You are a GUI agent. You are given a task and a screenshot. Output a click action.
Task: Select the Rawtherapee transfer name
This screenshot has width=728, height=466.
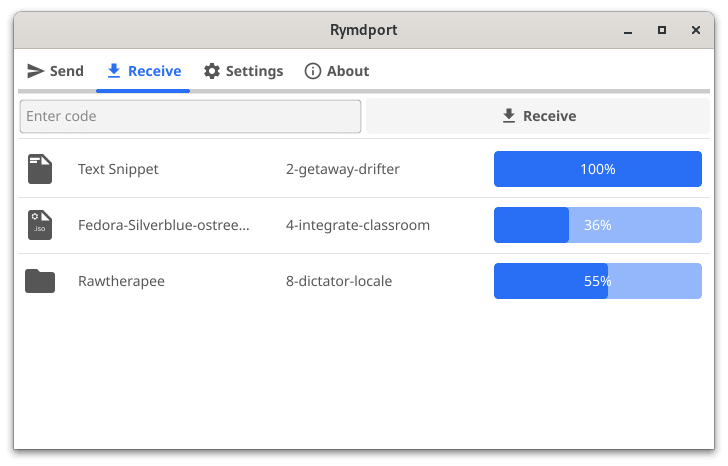tap(121, 281)
